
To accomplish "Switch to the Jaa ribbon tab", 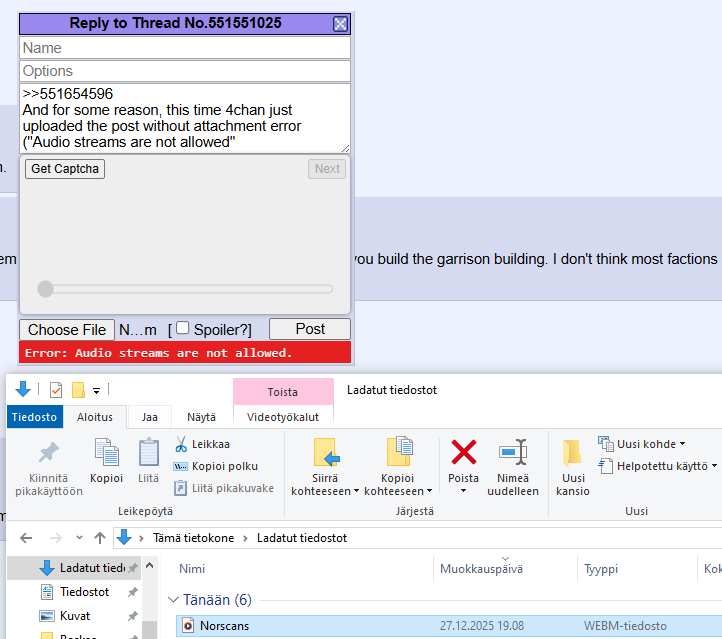I will click(x=150, y=417).
